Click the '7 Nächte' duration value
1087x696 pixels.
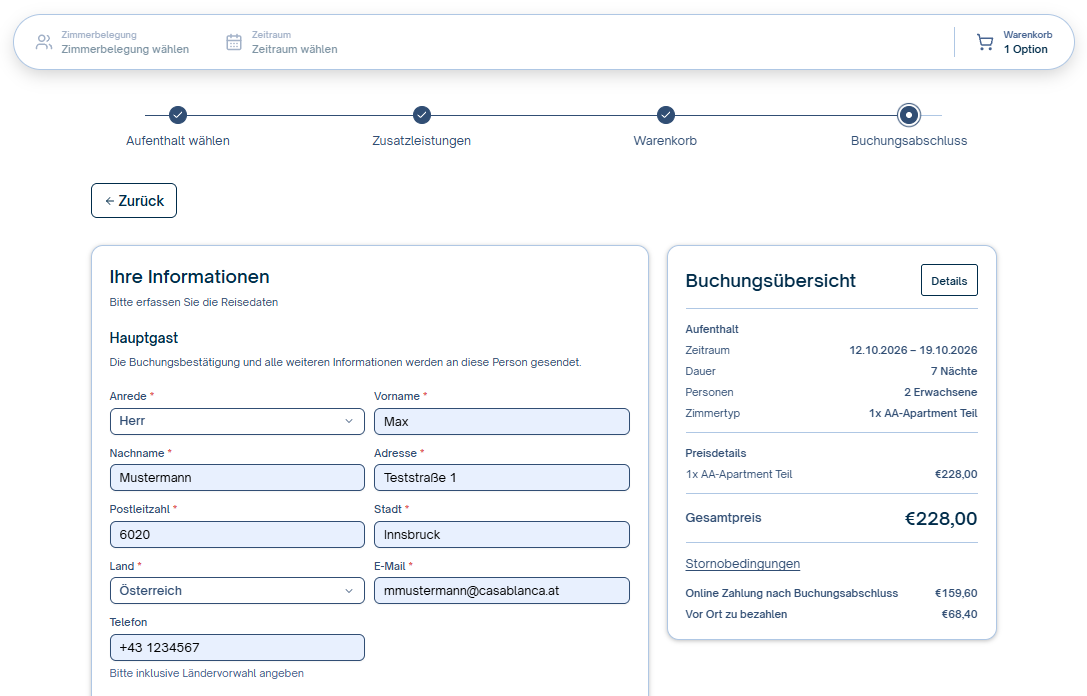pyautogui.click(x=954, y=371)
